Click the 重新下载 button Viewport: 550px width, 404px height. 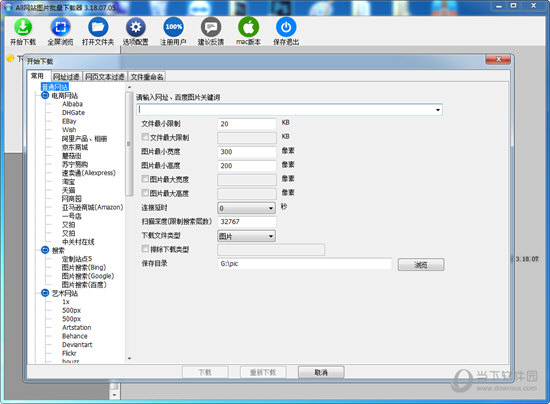point(263,372)
